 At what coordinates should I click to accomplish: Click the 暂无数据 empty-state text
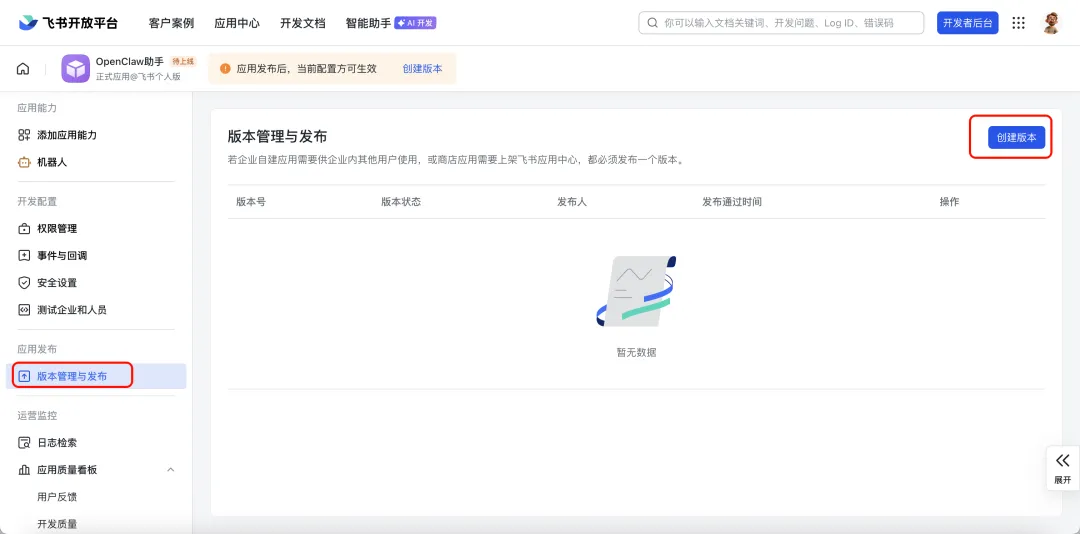636,352
